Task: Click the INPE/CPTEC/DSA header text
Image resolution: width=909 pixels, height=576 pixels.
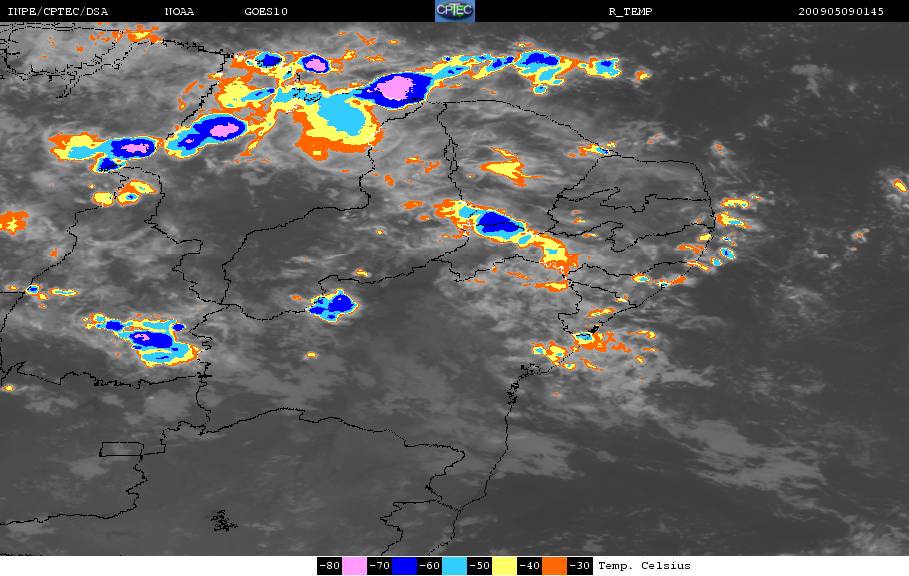Action: click(x=57, y=12)
